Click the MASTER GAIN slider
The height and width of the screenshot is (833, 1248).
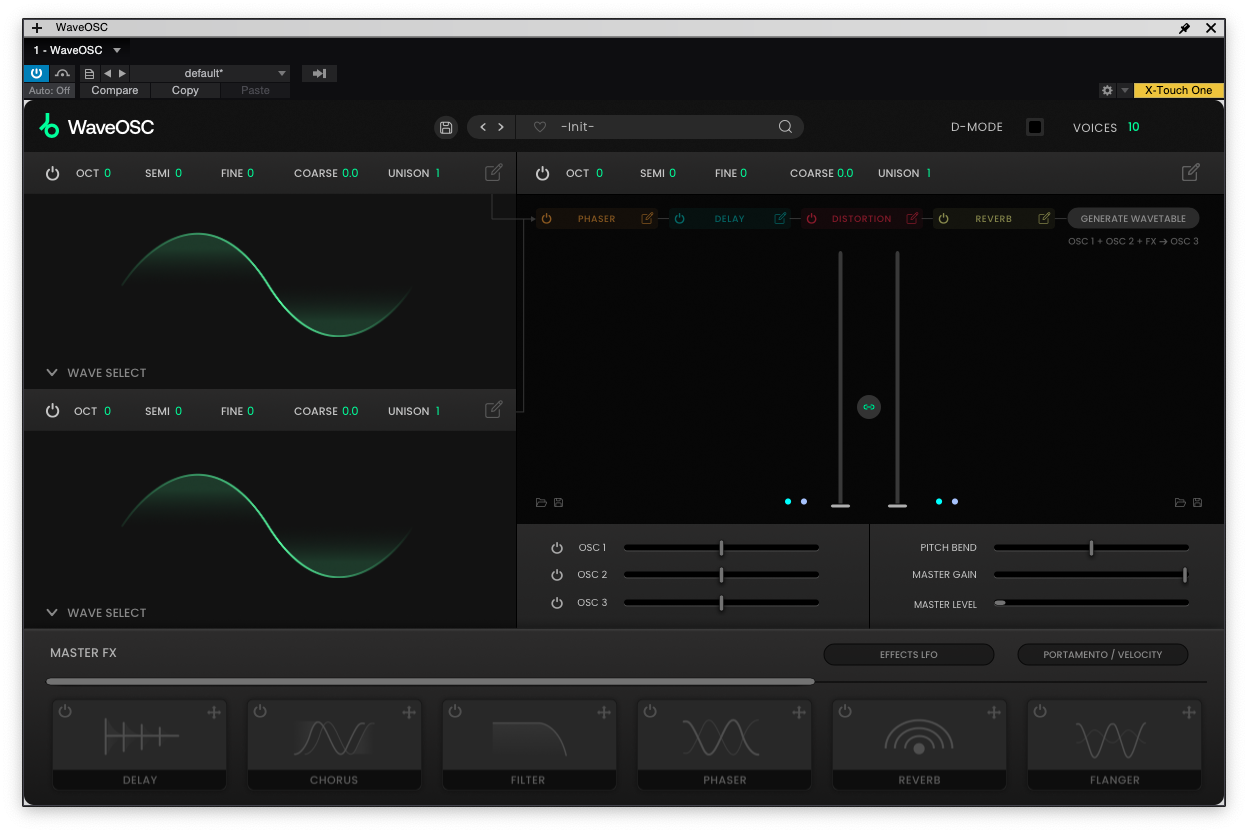pyautogui.click(x=1091, y=575)
